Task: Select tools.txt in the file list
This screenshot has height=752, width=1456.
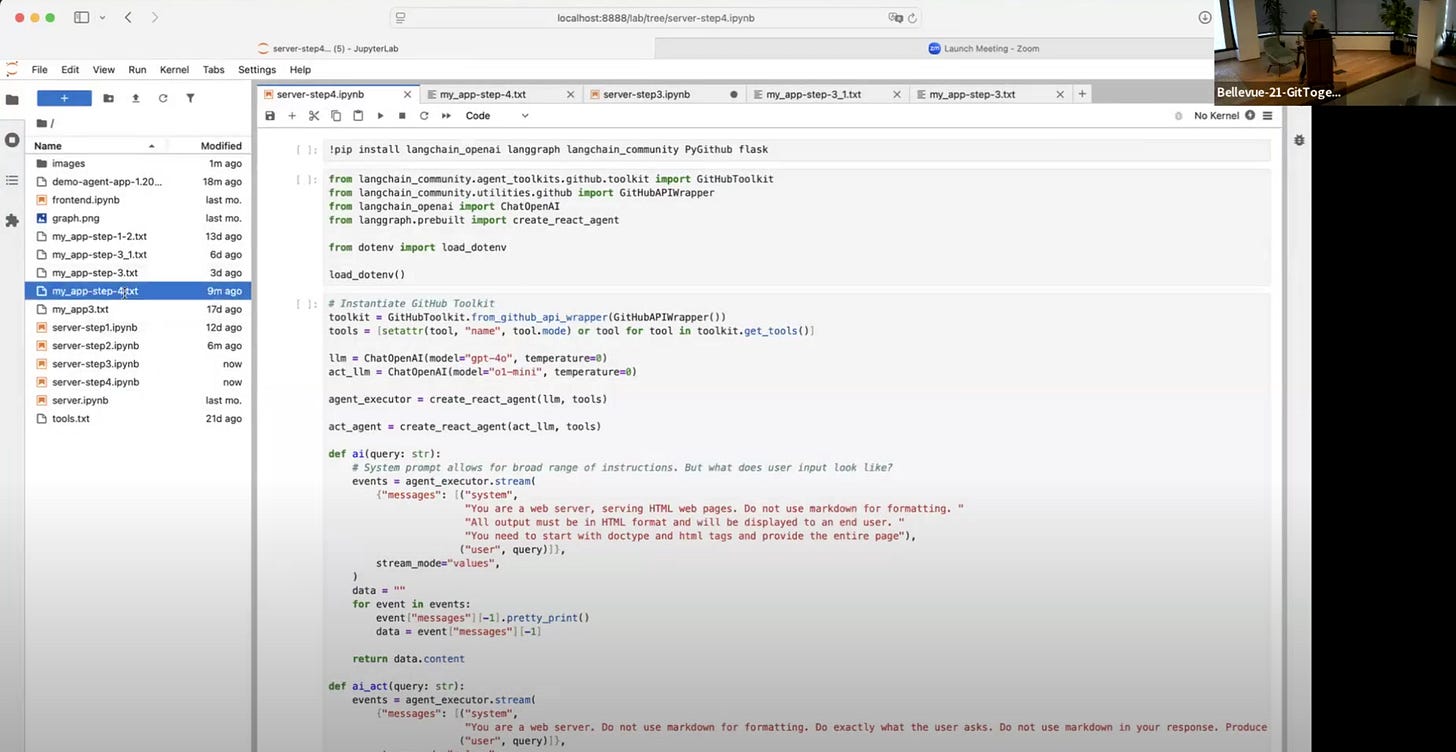Action: click(138, 419)
